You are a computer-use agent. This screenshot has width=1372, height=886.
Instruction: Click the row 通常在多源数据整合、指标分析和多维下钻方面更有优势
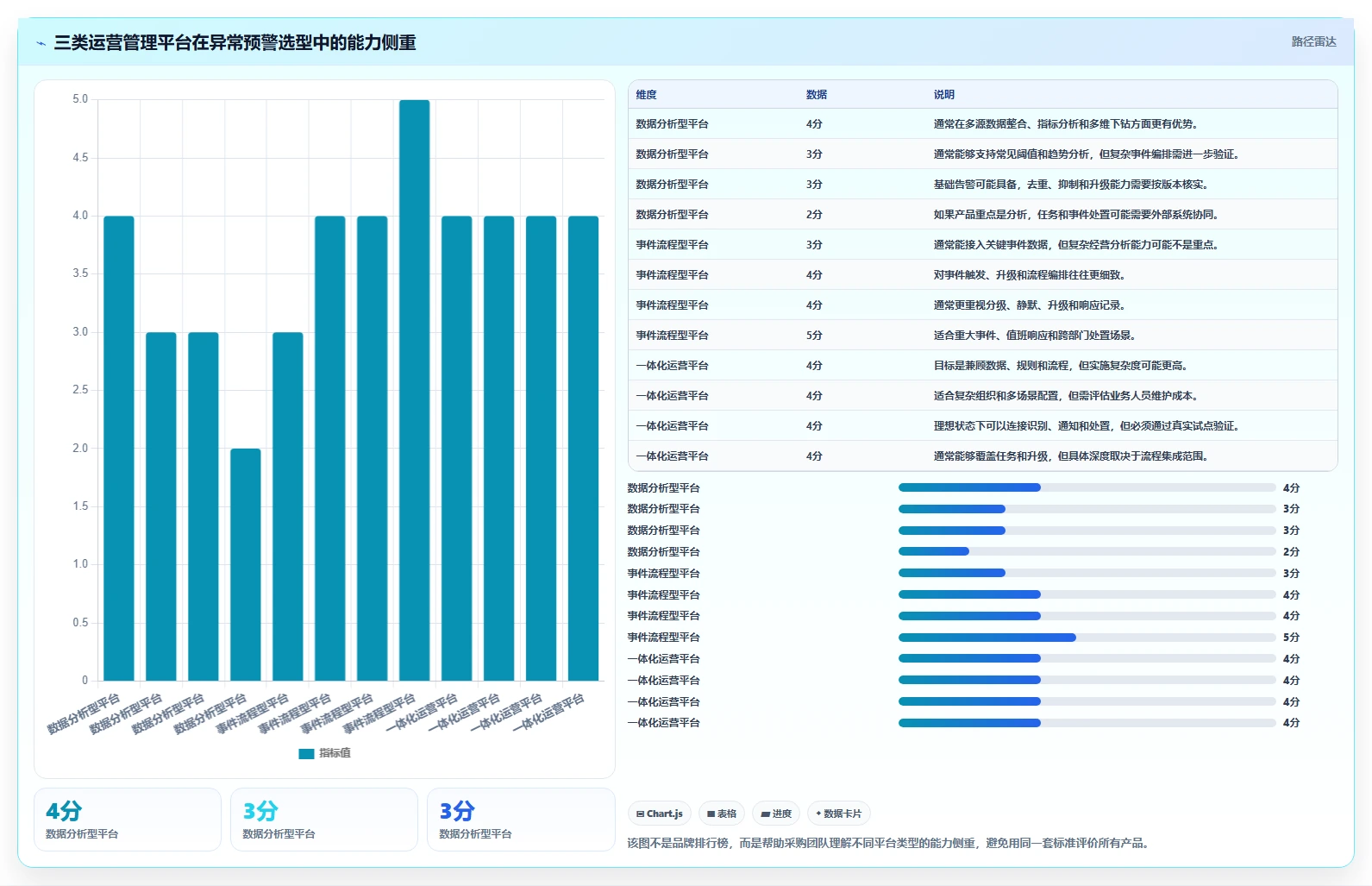coord(983,124)
